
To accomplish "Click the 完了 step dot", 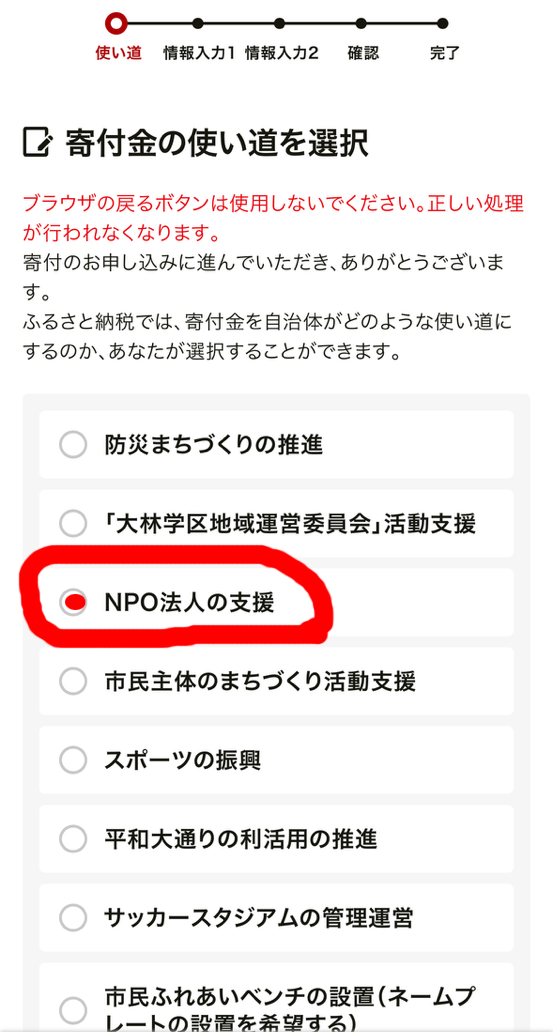I will point(442,23).
